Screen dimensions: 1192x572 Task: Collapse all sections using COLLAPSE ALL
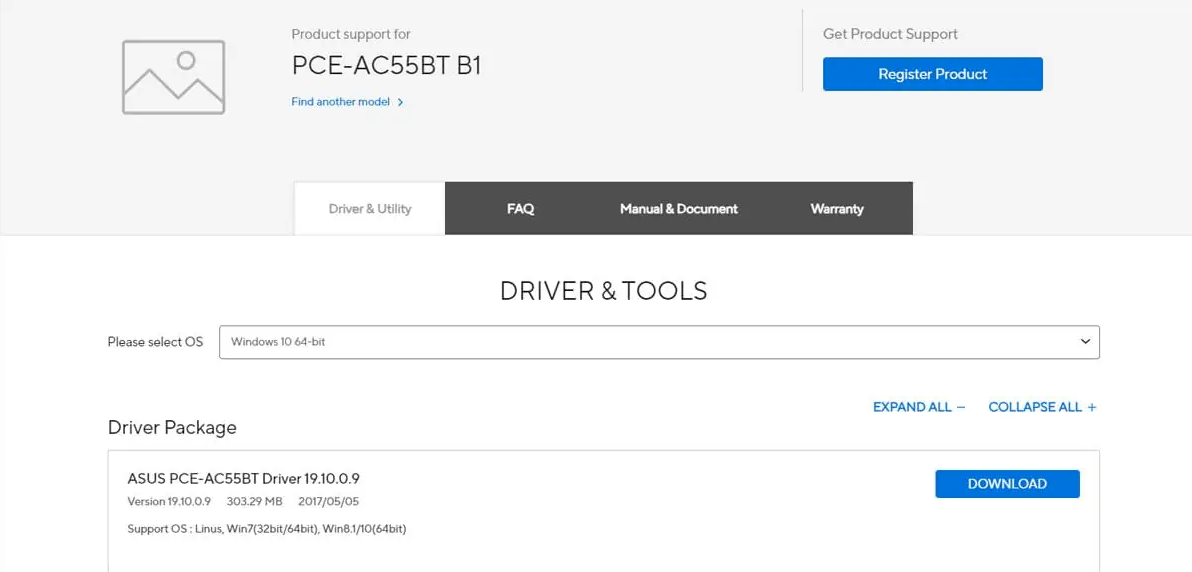(x=1035, y=407)
